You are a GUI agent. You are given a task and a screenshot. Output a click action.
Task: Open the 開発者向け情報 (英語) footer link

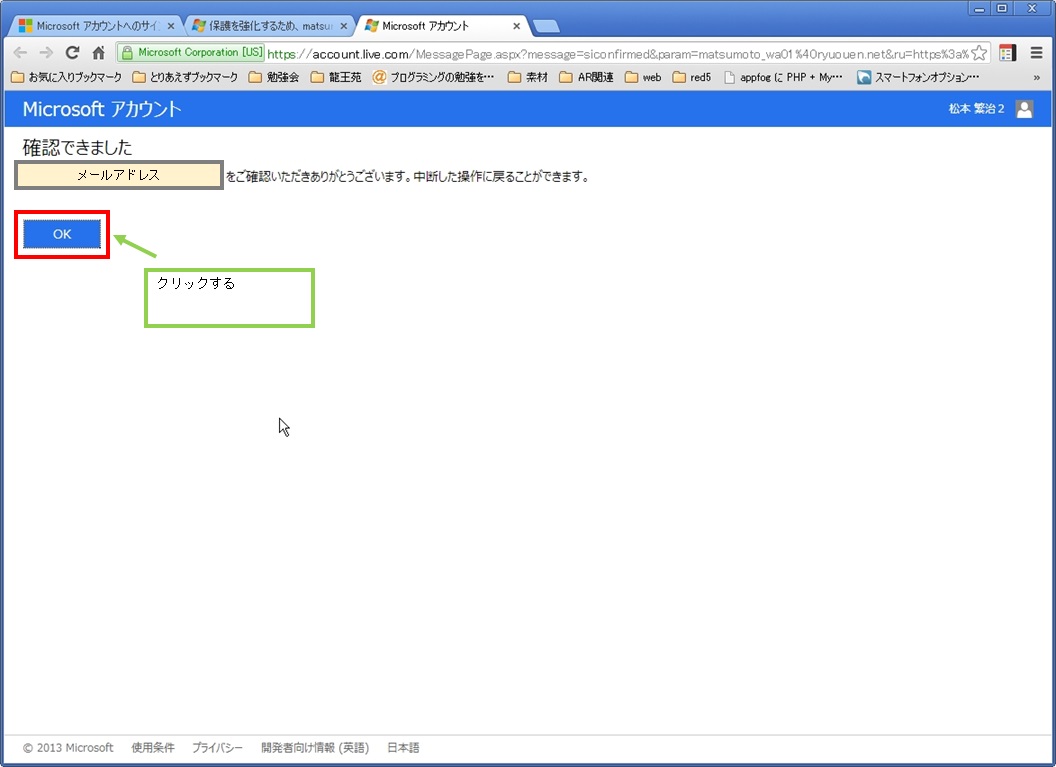315,747
